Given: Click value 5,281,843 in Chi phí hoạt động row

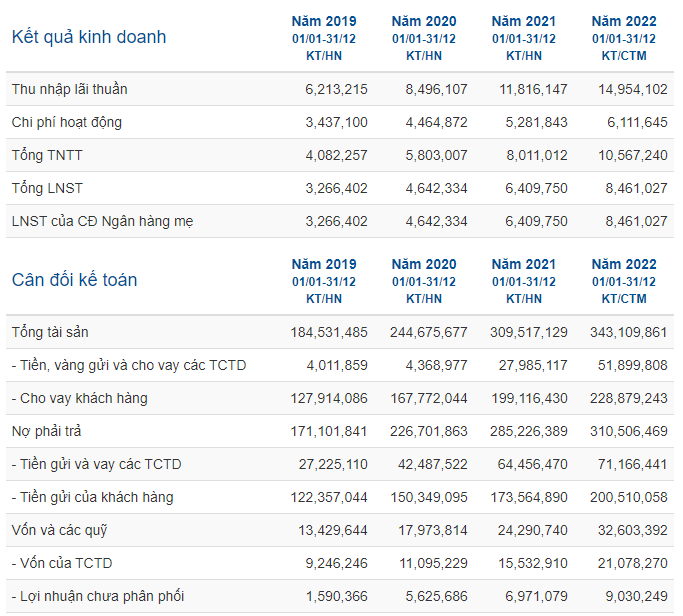Looking at the screenshot, I should click(536, 122).
